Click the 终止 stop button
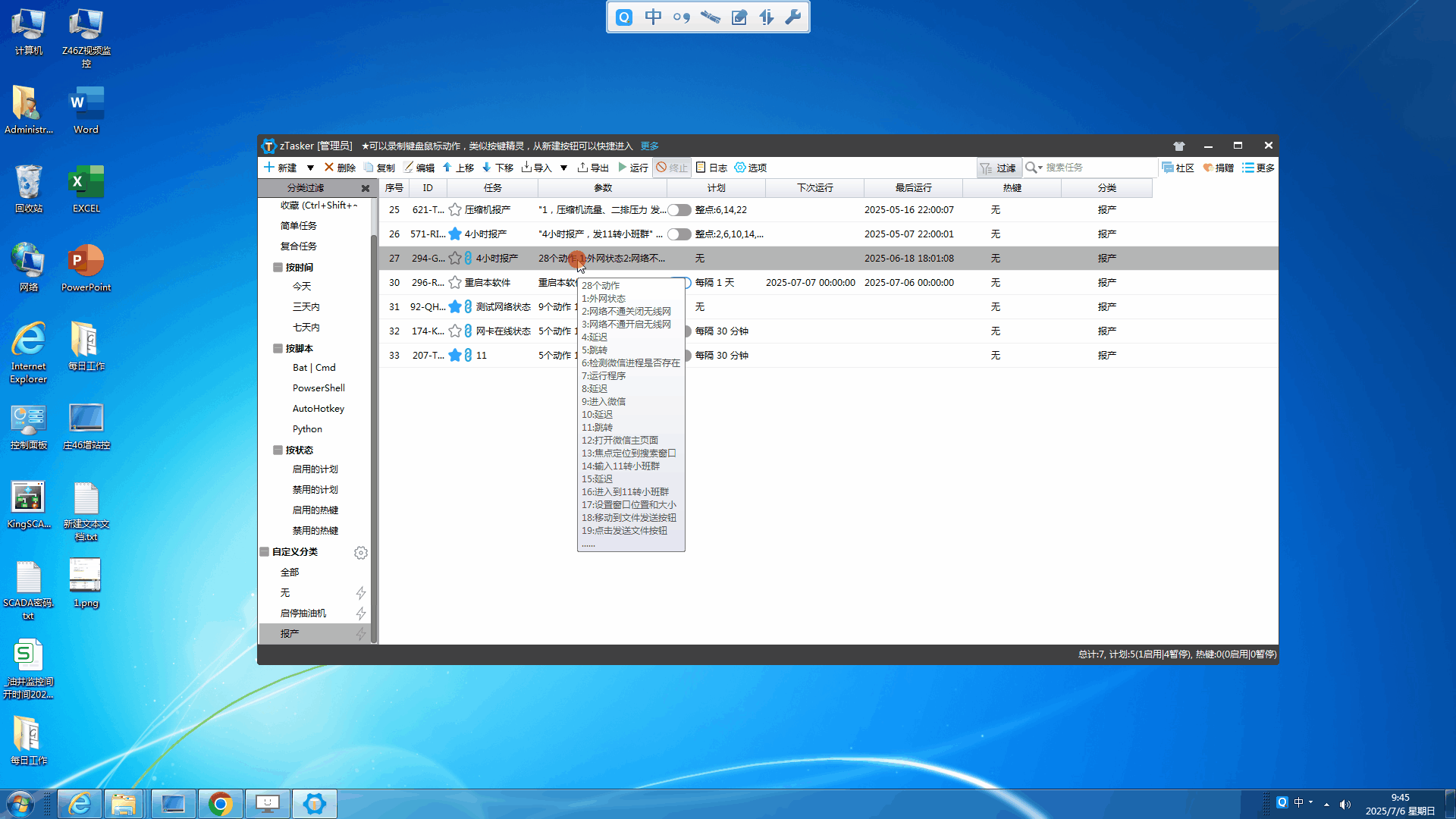 click(x=672, y=168)
